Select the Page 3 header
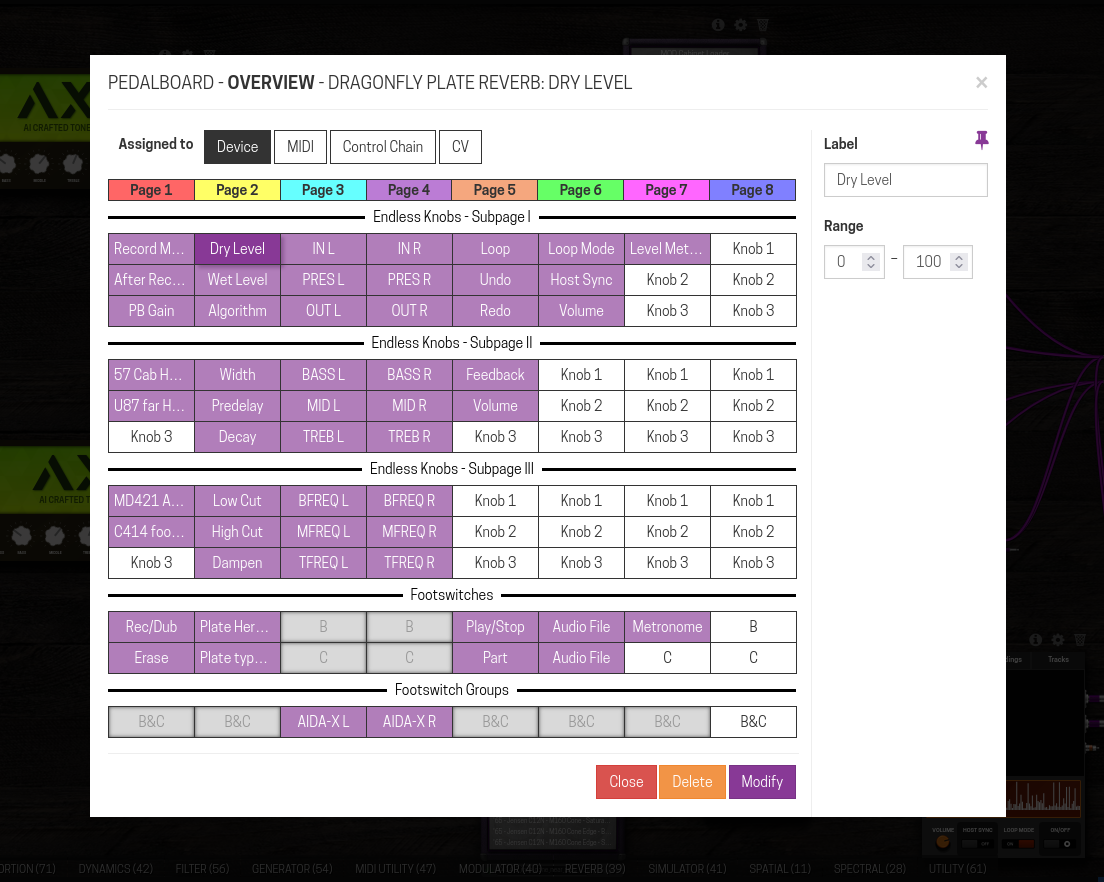Image resolution: width=1104 pixels, height=882 pixels. pyautogui.click(x=323, y=190)
